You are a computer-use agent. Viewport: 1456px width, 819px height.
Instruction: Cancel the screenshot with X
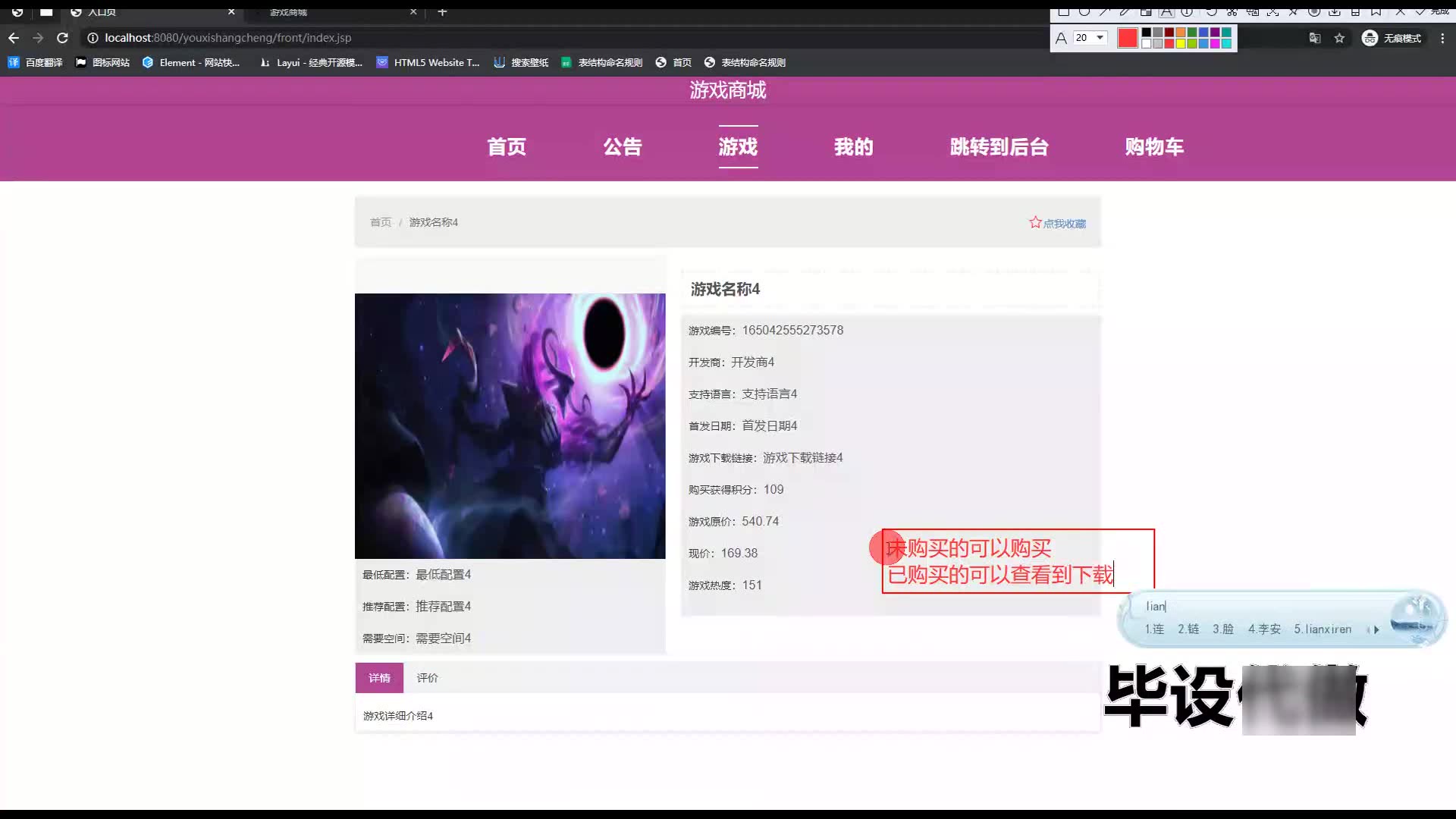click(x=1400, y=11)
